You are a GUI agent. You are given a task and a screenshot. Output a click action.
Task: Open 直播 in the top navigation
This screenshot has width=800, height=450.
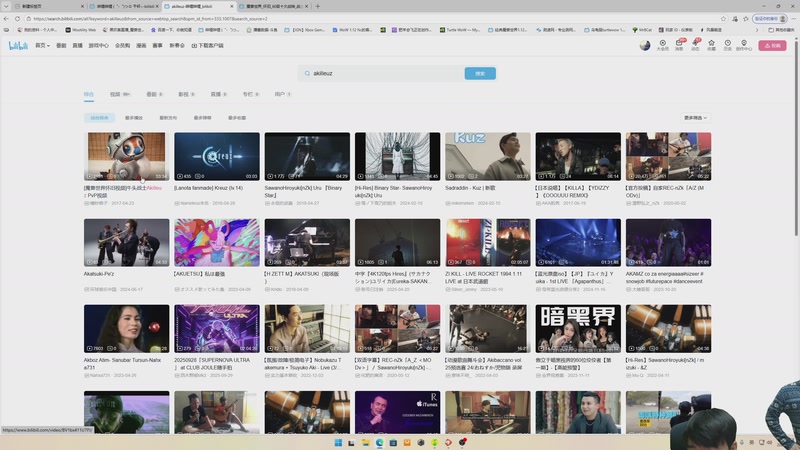point(78,45)
